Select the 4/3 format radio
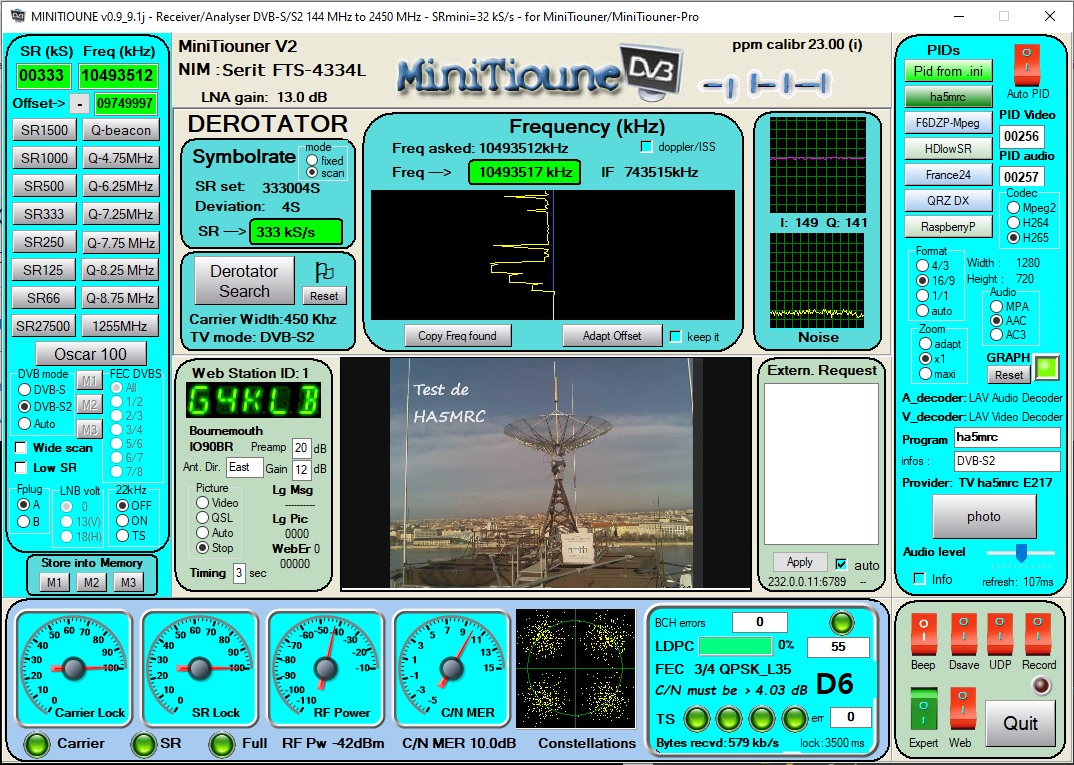 click(x=923, y=265)
